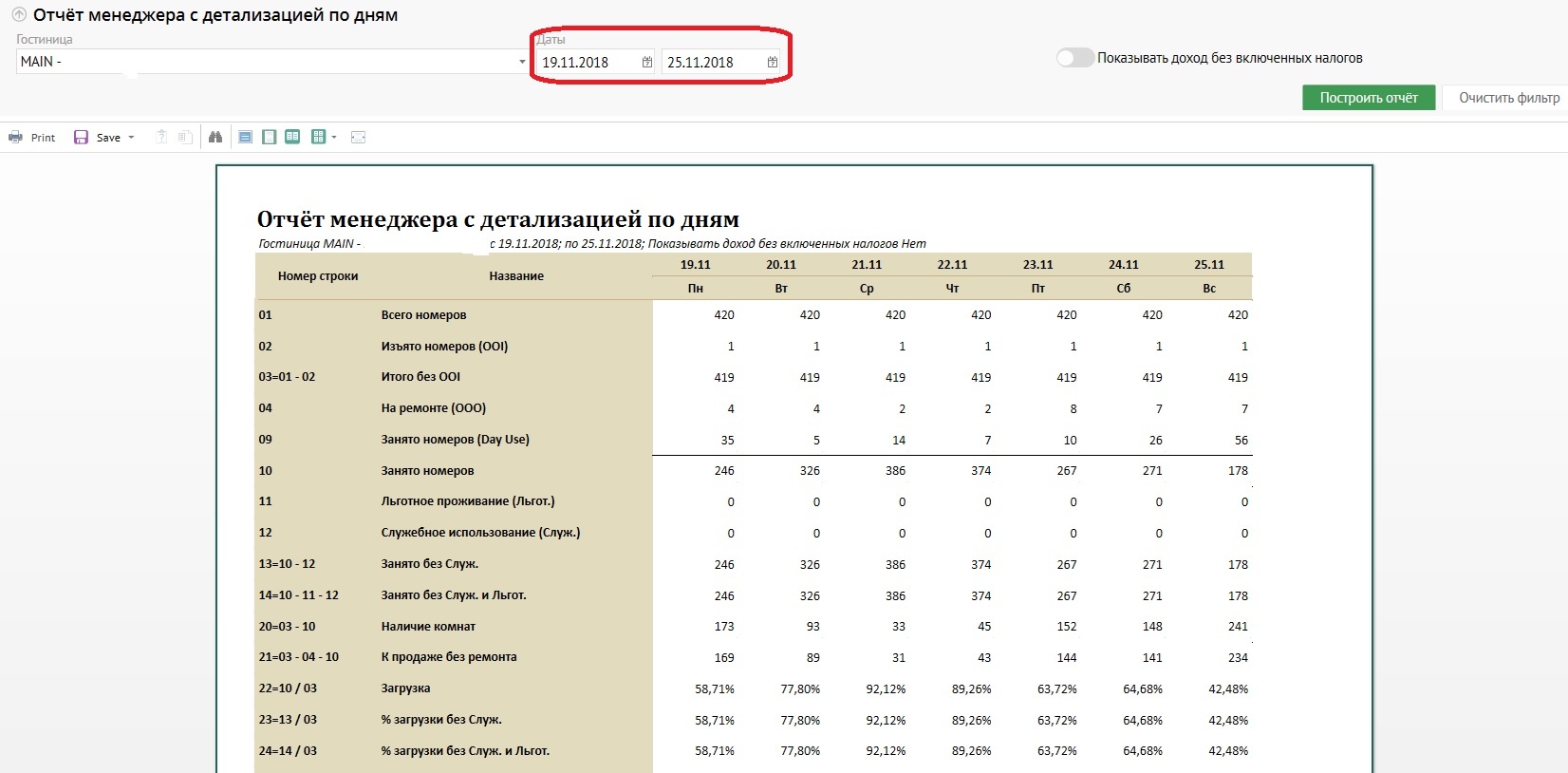1568x773 pixels.
Task: Click the Print printer icon
Action: 15,138
